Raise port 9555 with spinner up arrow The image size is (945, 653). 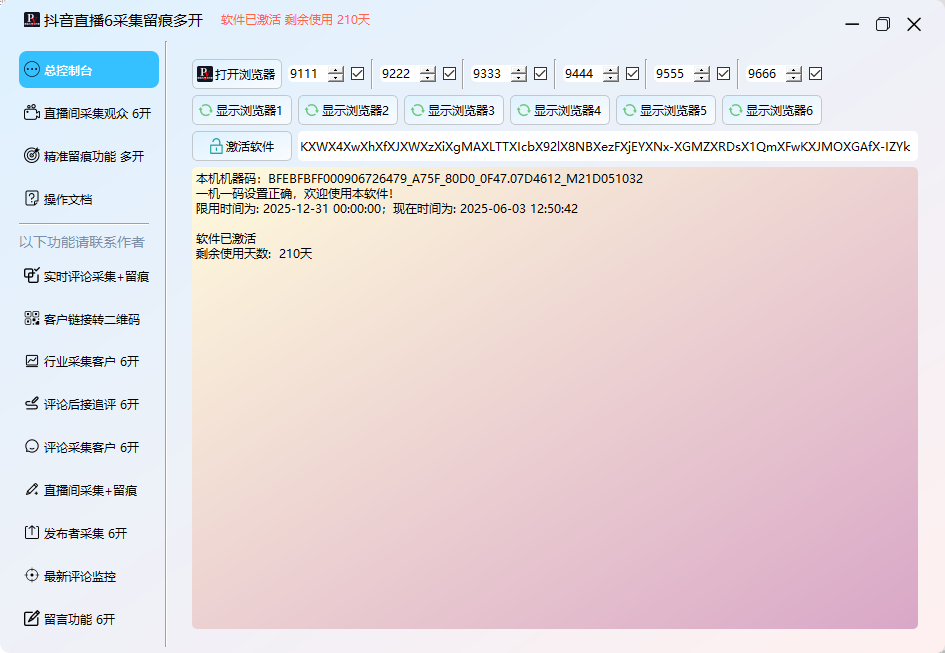pyautogui.click(x=702, y=70)
